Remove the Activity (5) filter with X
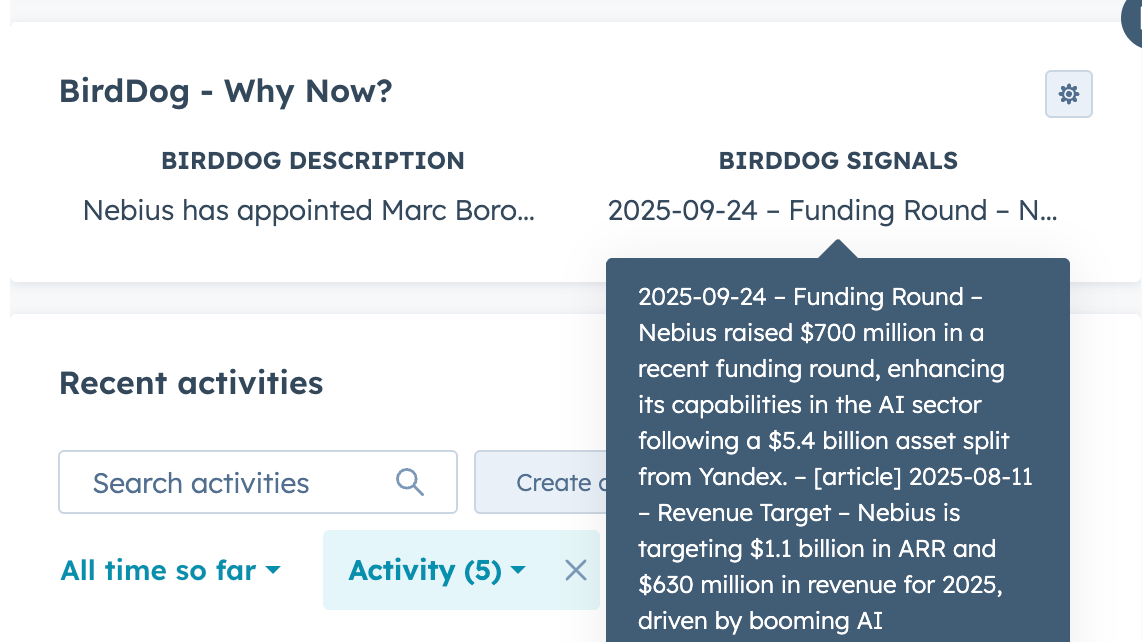The width and height of the screenshot is (1142, 642). coord(575,570)
